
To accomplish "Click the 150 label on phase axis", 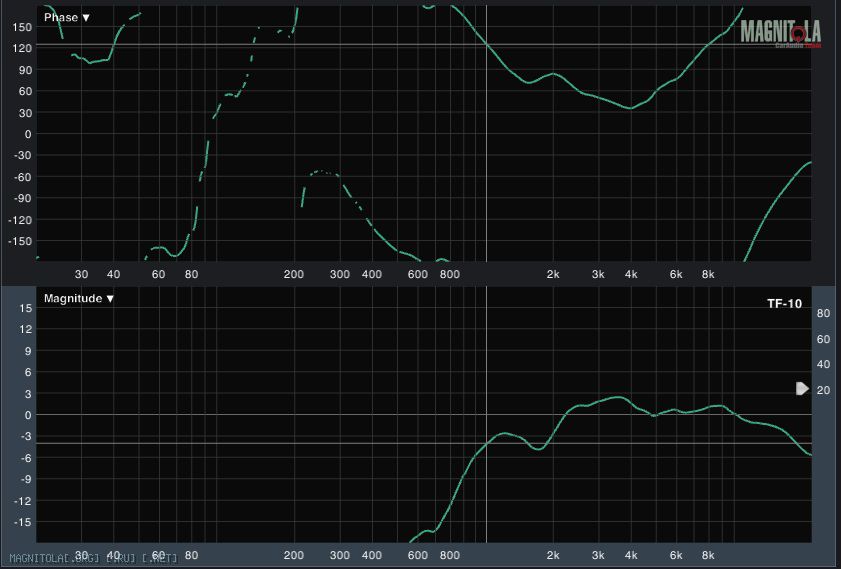I will tap(22, 27).
